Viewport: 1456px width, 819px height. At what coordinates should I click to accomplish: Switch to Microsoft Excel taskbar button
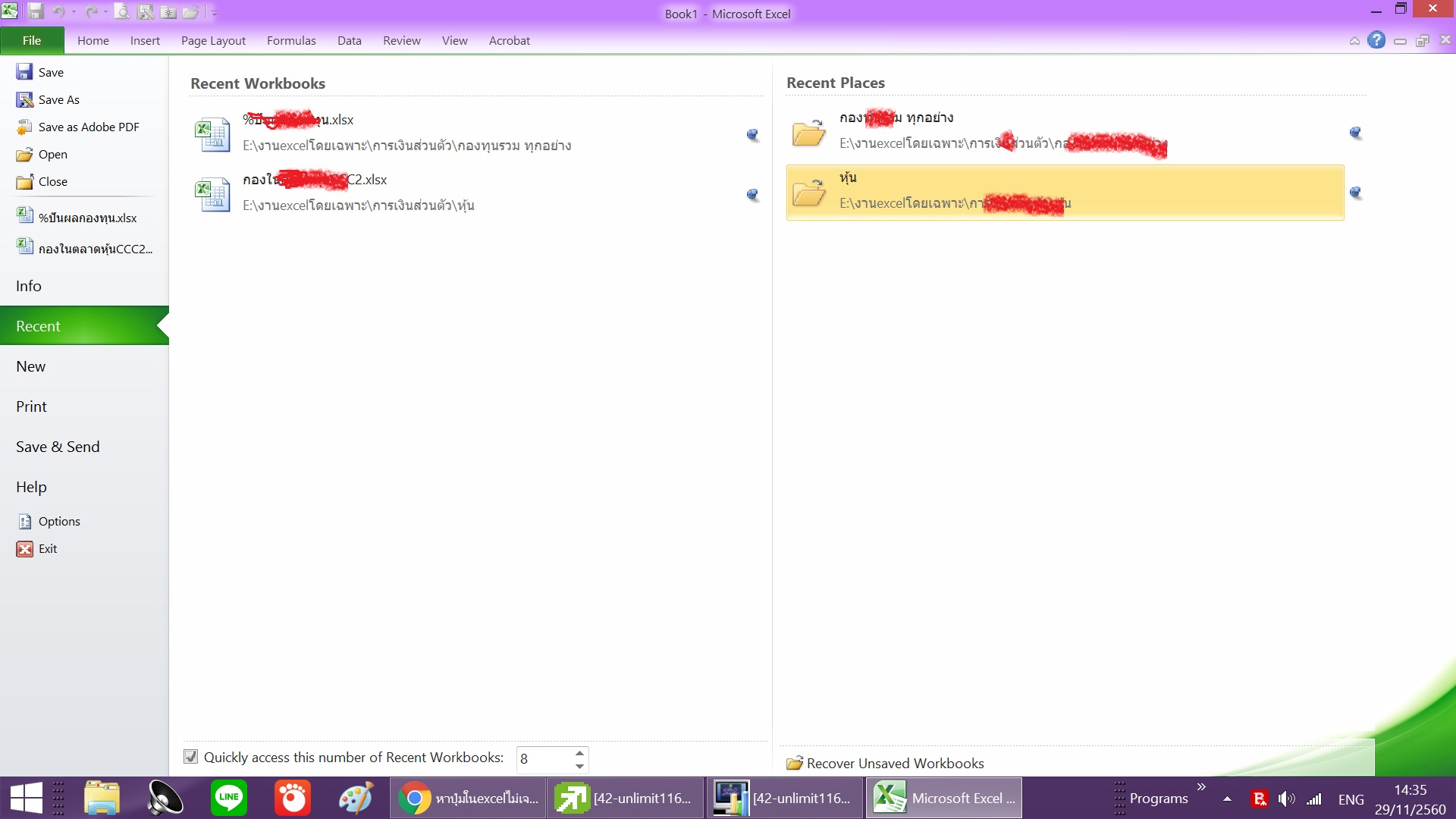(944, 798)
